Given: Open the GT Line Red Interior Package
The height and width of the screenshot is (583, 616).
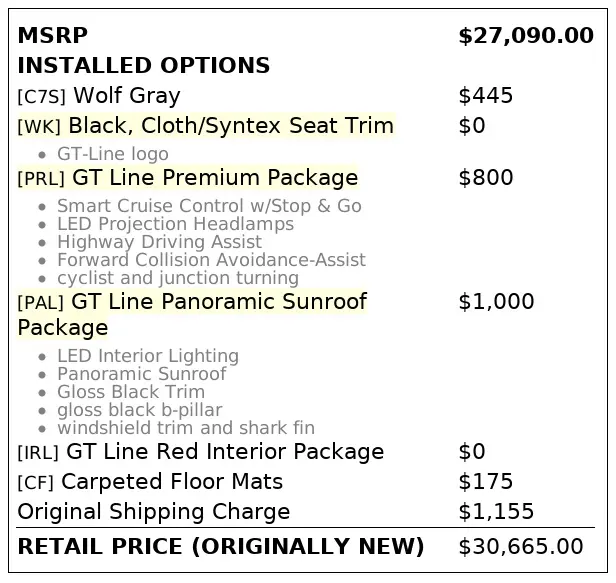Looking at the screenshot, I should point(225,452).
